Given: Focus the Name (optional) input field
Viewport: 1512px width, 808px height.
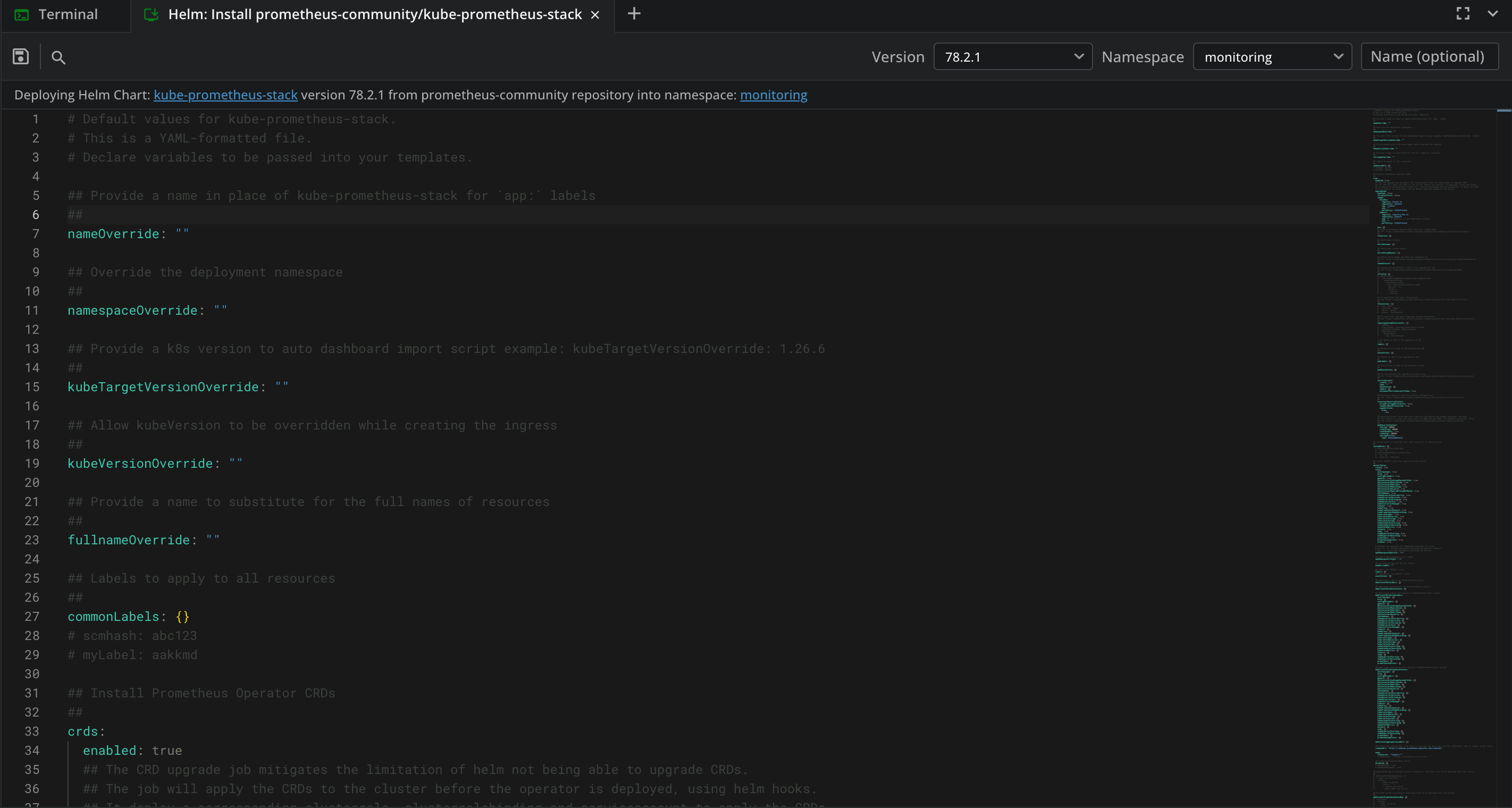Looking at the screenshot, I should tap(1429, 56).
